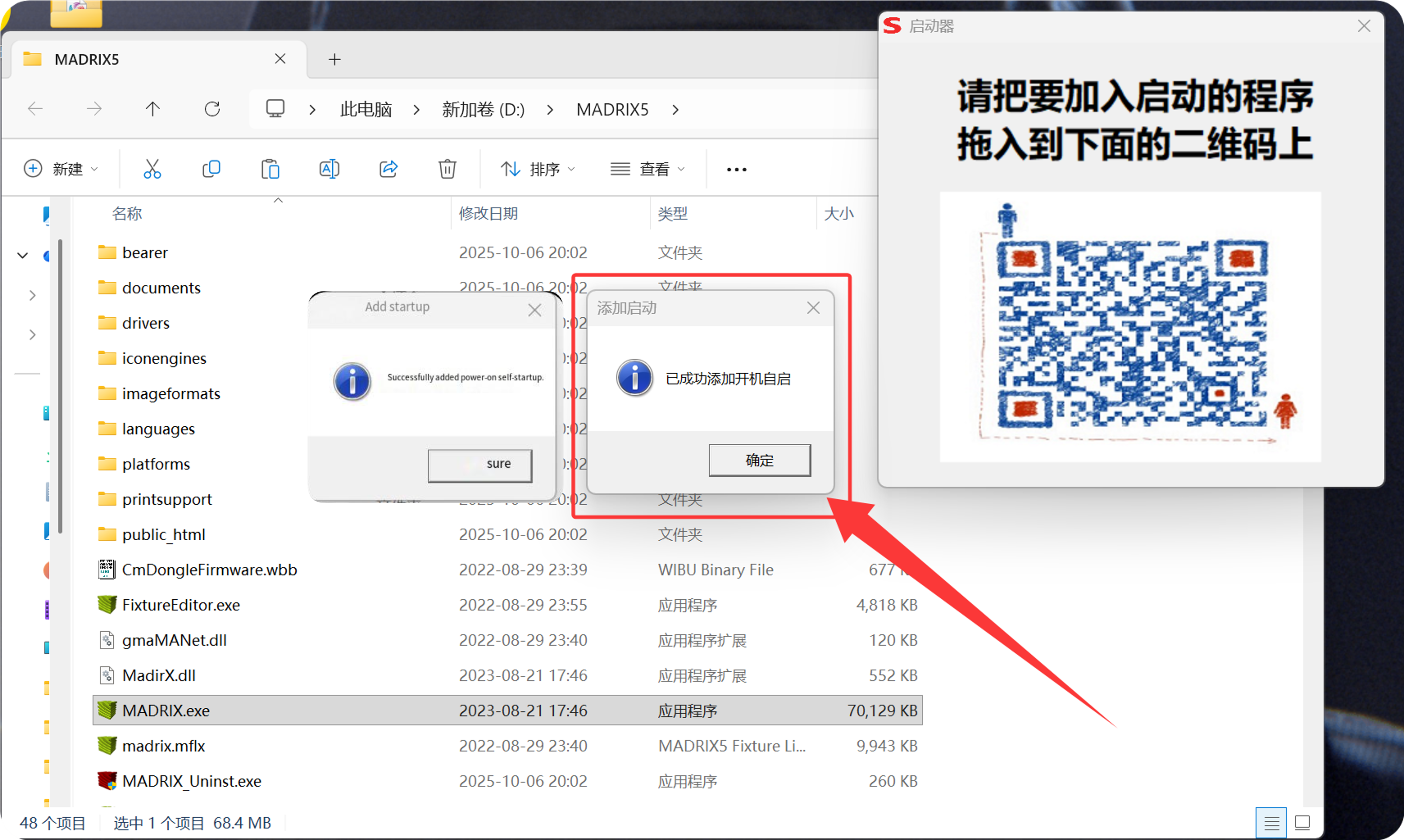Viewport: 1404px width, 840px height.
Task: Expand chevron after MADRIX5 in address bar
Action: click(x=675, y=109)
